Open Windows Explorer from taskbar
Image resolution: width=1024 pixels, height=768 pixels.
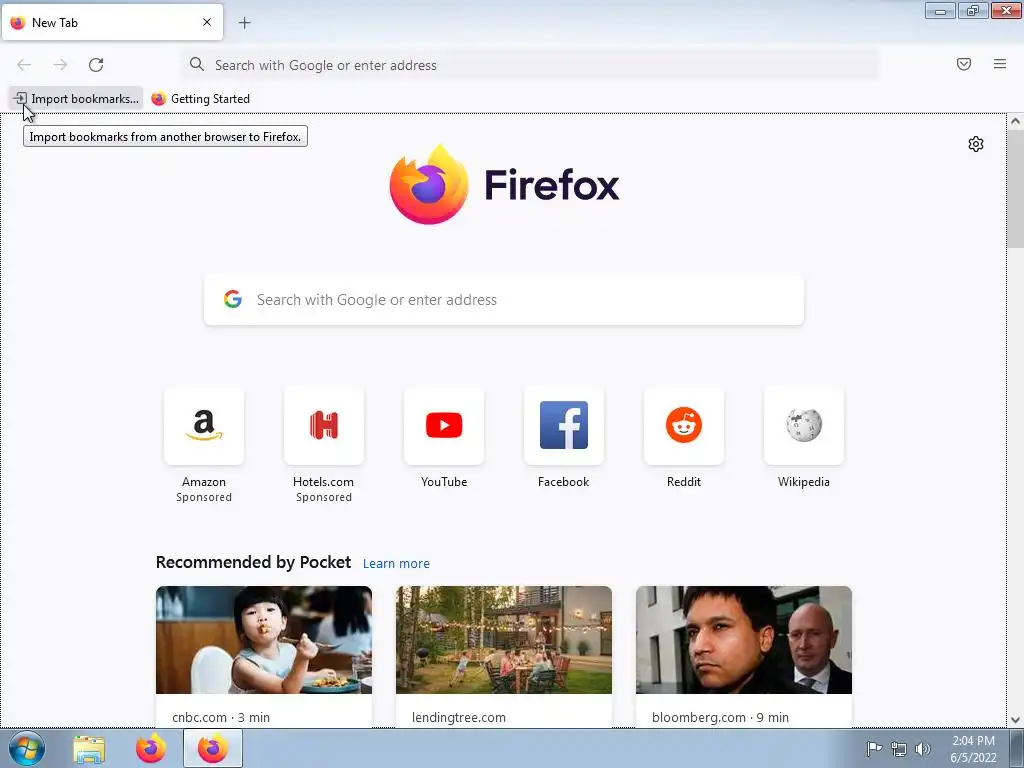pyautogui.click(x=89, y=749)
